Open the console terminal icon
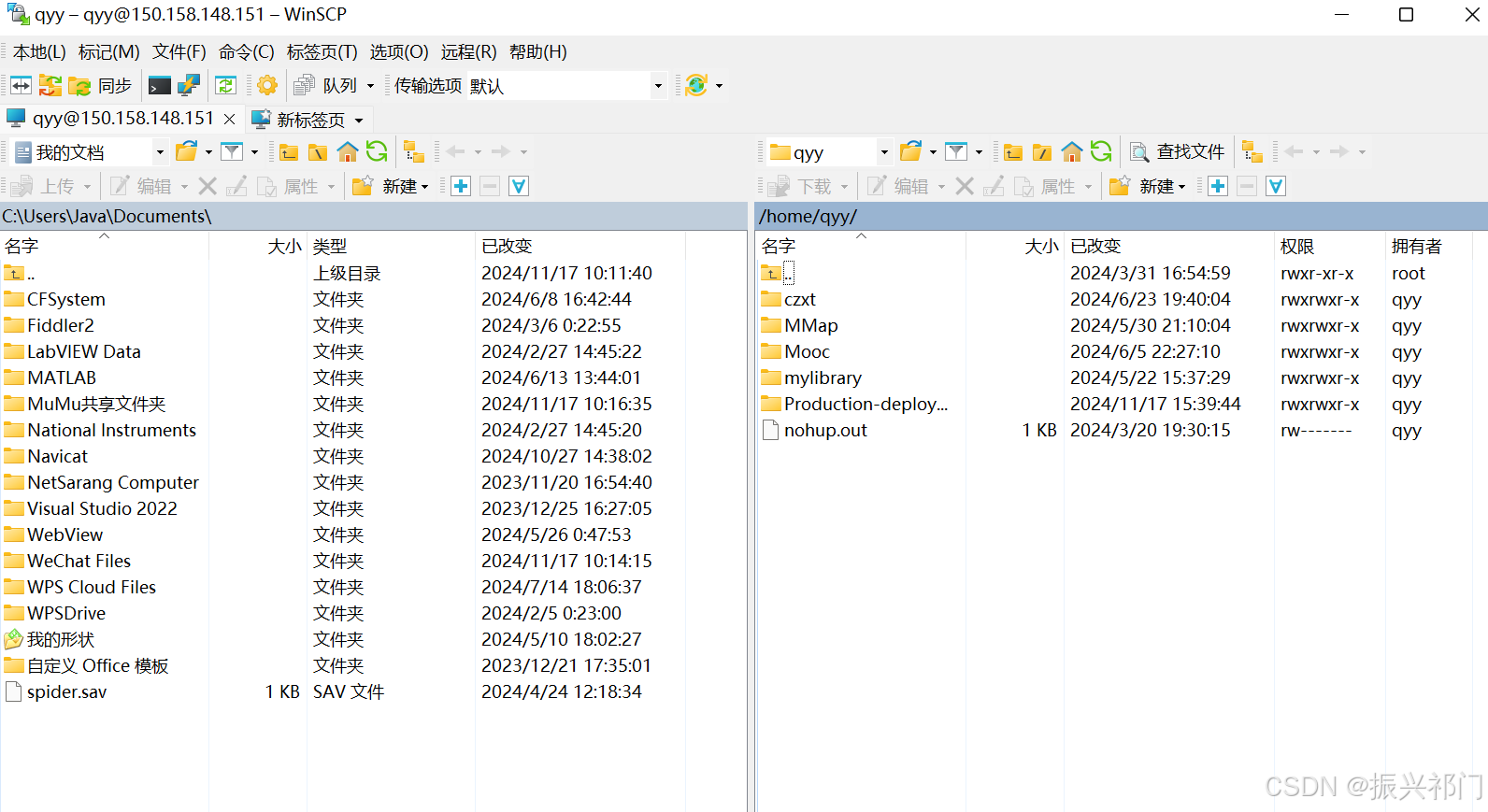This screenshot has height=812, width=1488. click(x=160, y=86)
